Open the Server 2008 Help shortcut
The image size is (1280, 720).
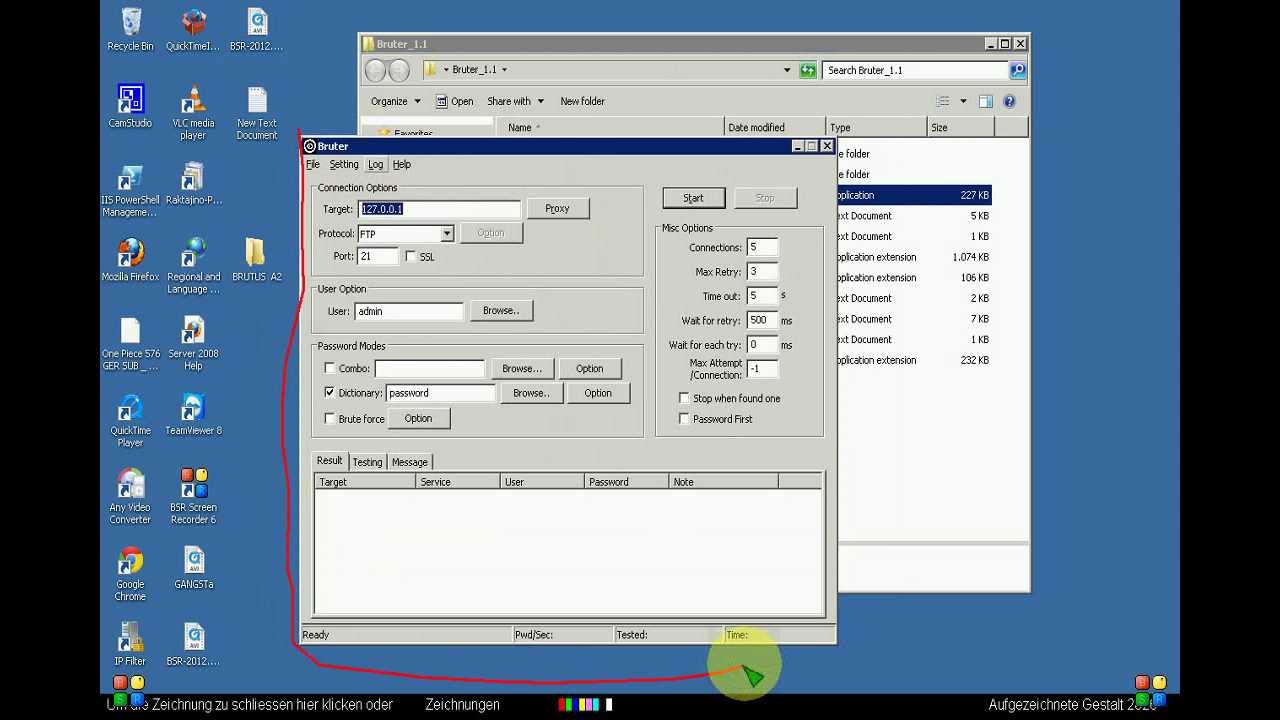[193, 343]
